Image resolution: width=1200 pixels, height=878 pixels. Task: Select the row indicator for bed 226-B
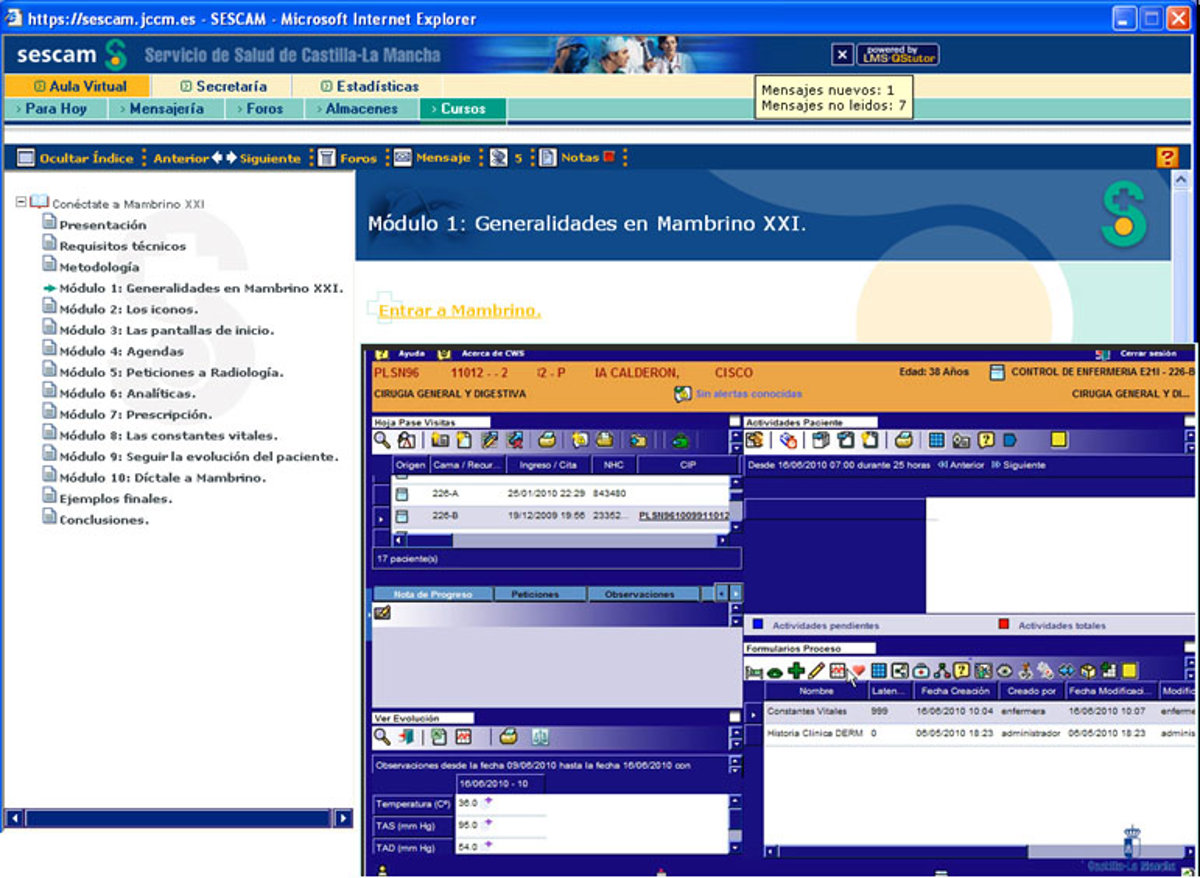point(380,517)
